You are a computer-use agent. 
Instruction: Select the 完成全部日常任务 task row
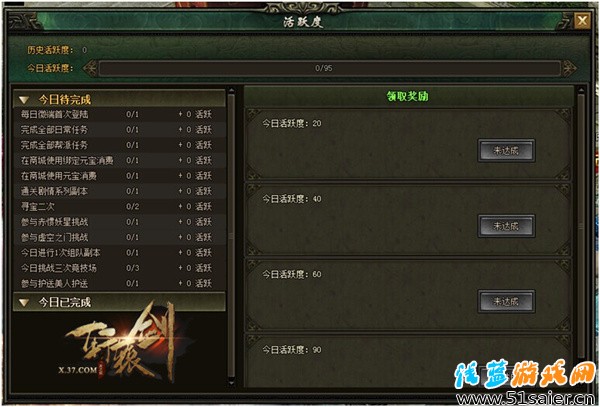point(119,130)
